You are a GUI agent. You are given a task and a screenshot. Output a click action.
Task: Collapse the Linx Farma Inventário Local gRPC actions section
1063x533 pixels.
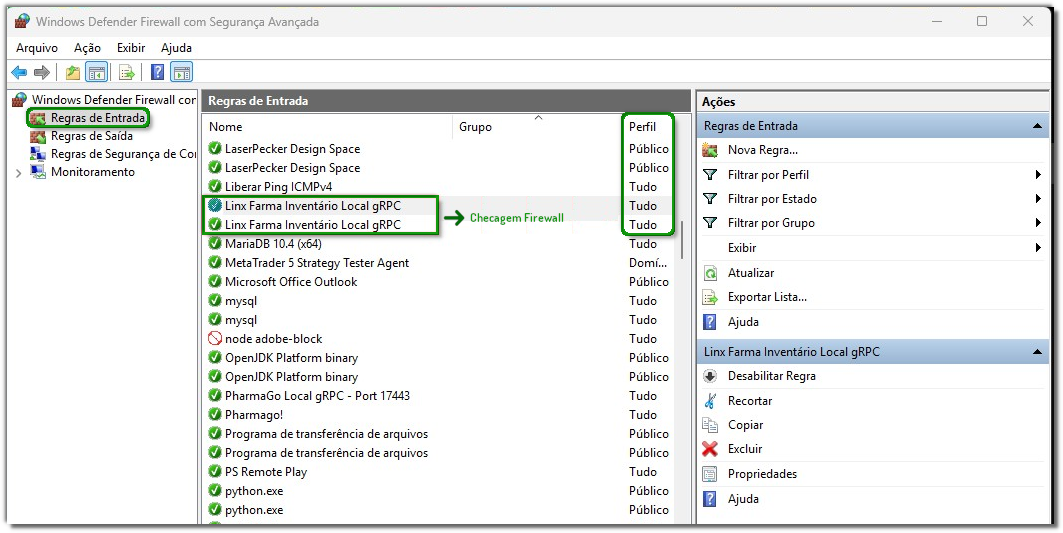point(1037,352)
